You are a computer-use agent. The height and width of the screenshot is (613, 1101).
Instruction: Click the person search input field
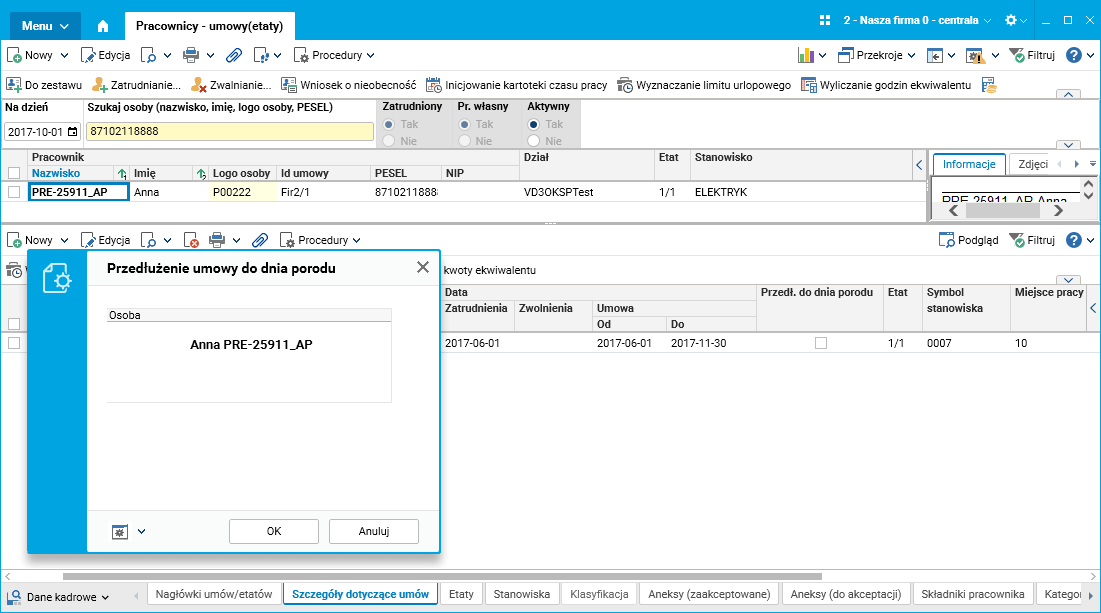tap(229, 131)
